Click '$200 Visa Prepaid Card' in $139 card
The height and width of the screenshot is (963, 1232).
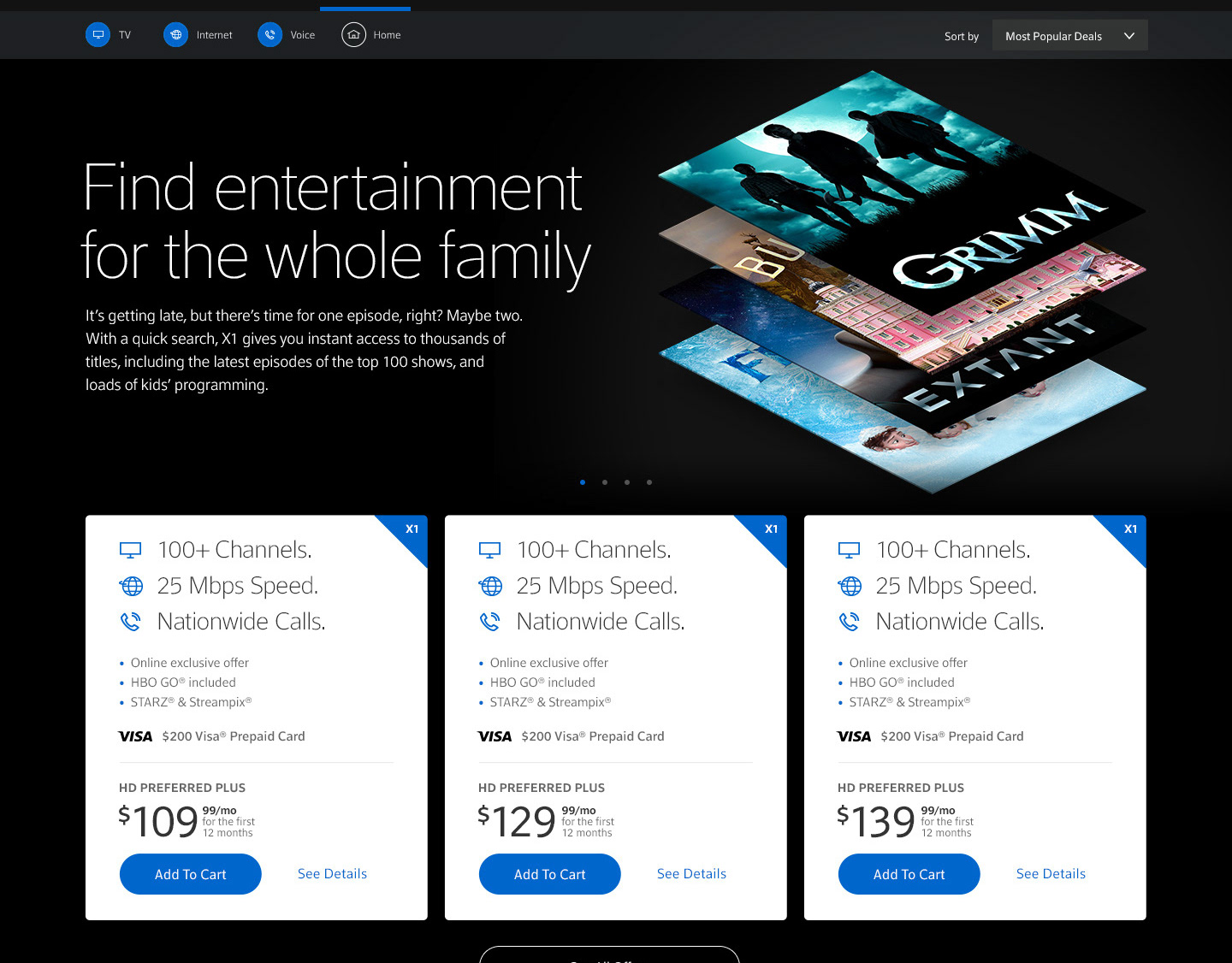(x=952, y=736)
